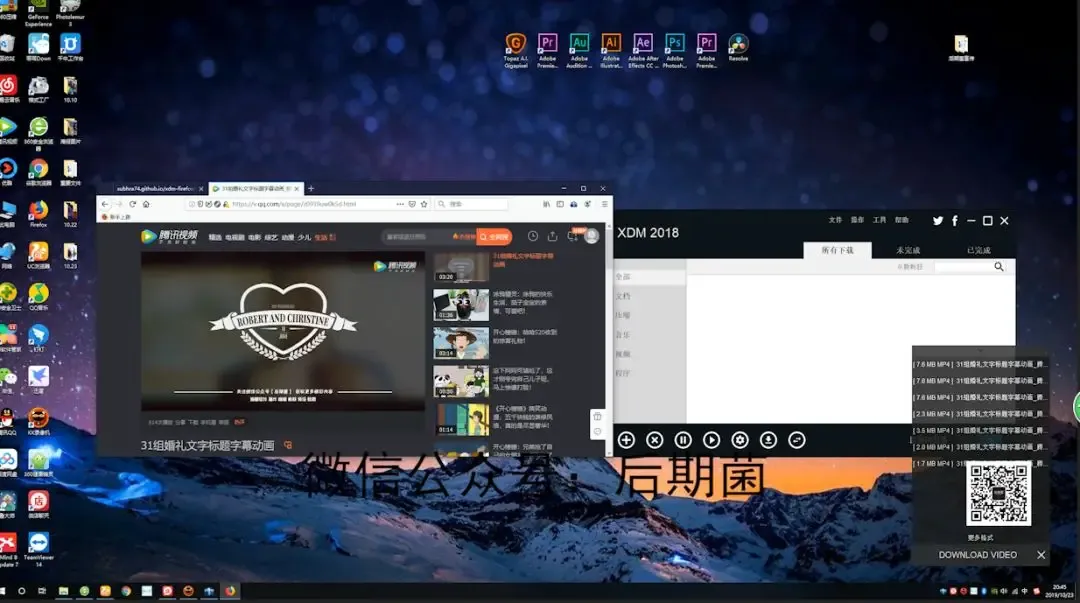The width and height of the screenshot is (1080, 603).
Task: Choose 3.5 MB MP4 video entry
Action: tap(979, 430)
